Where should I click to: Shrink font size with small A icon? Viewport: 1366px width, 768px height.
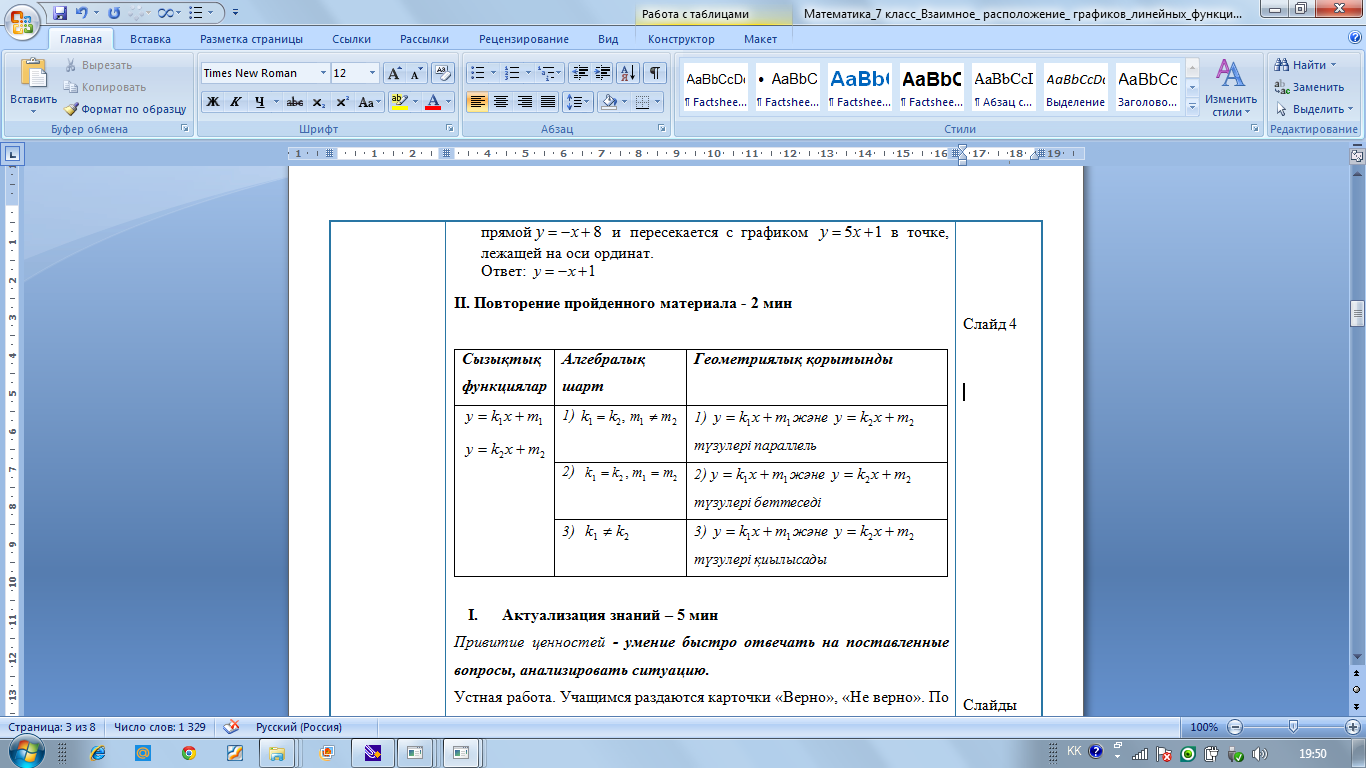click(x=417, y=73)
